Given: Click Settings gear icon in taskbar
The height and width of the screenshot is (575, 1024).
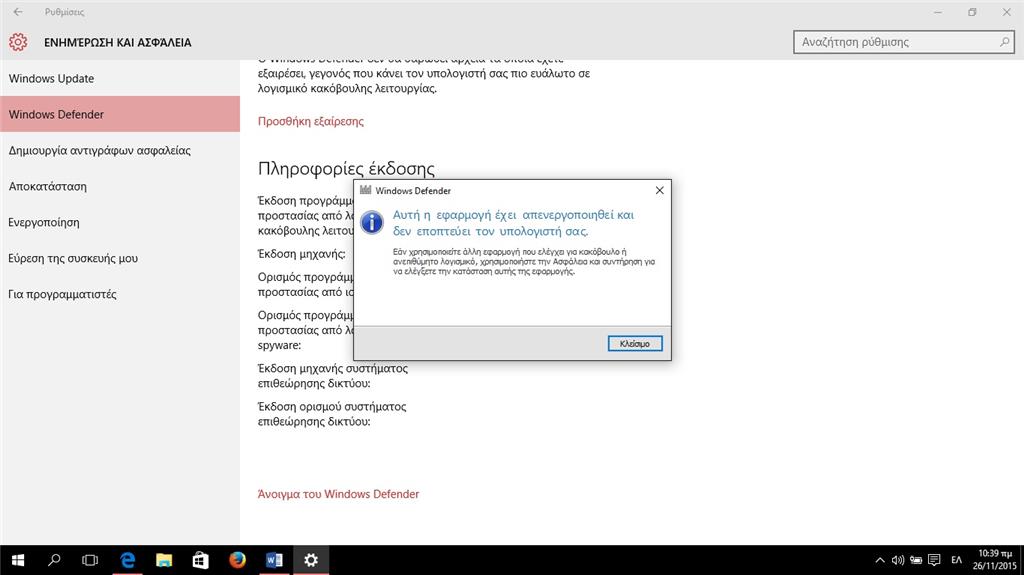Looking at the screenshot, I should (311, 560).
